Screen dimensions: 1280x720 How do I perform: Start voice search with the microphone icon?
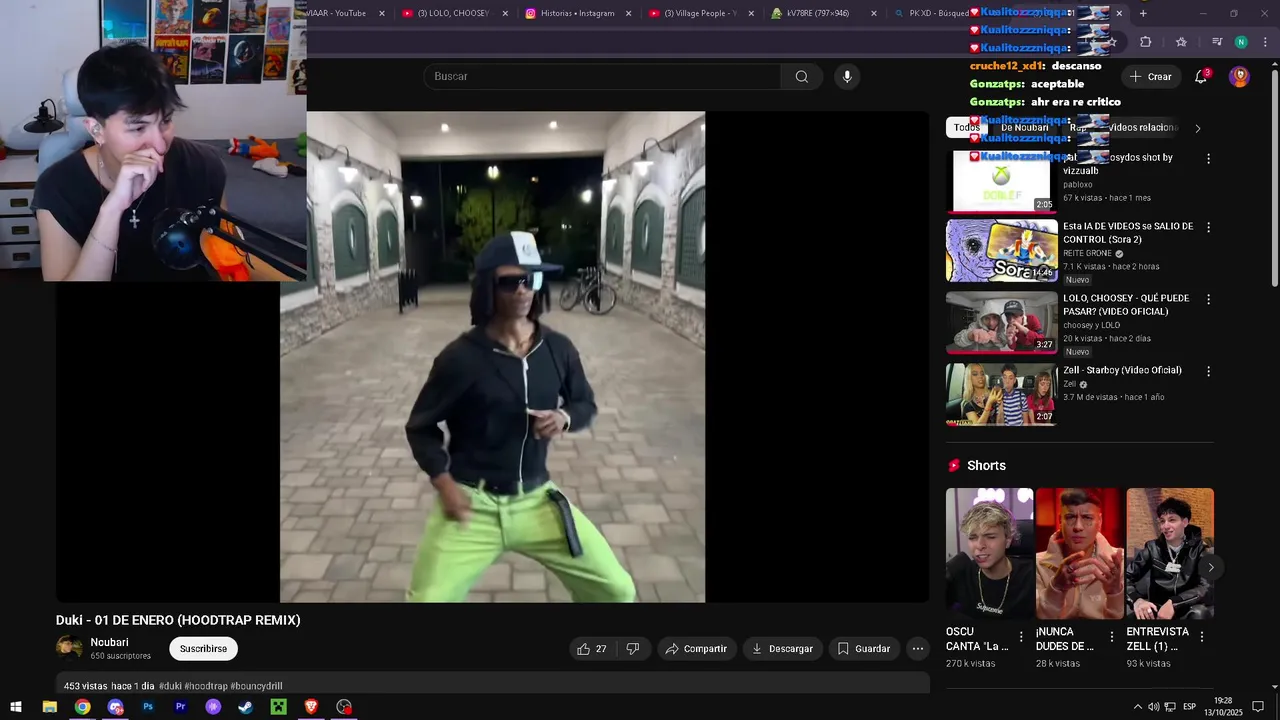coord(847,77)
